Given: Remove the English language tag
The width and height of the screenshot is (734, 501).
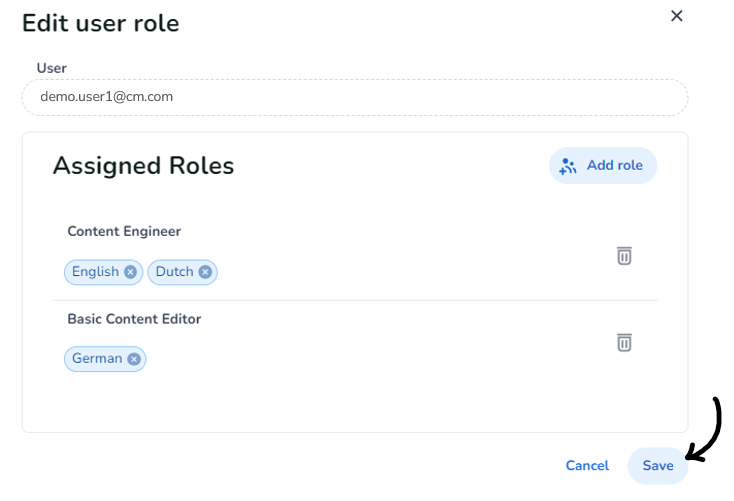Looking at the screenshot, I should pyautogui.click(x=130, y=272).
